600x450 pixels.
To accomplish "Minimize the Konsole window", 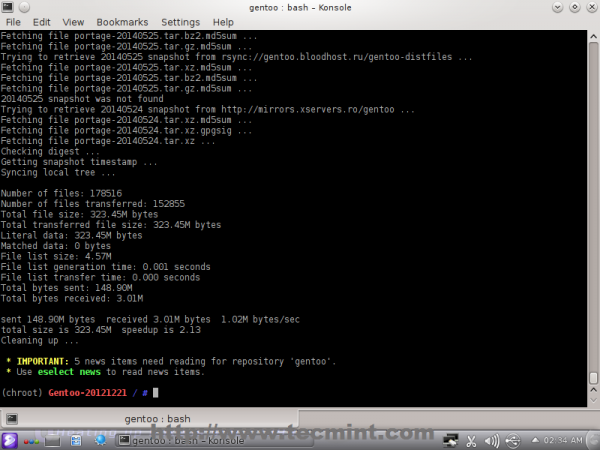I will point(558,7).
